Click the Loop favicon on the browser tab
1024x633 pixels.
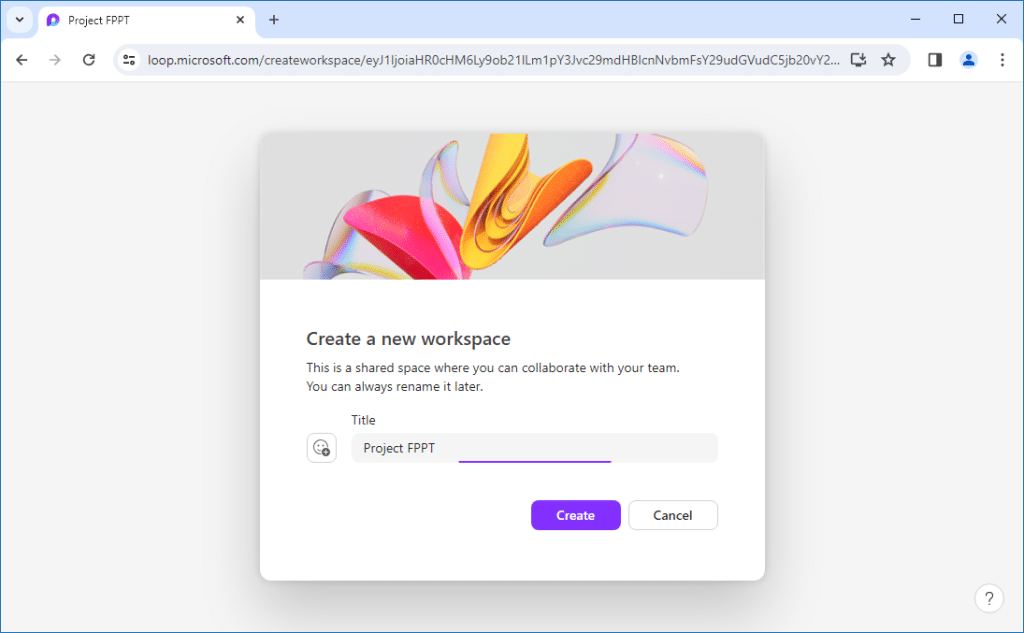point(53,19)
